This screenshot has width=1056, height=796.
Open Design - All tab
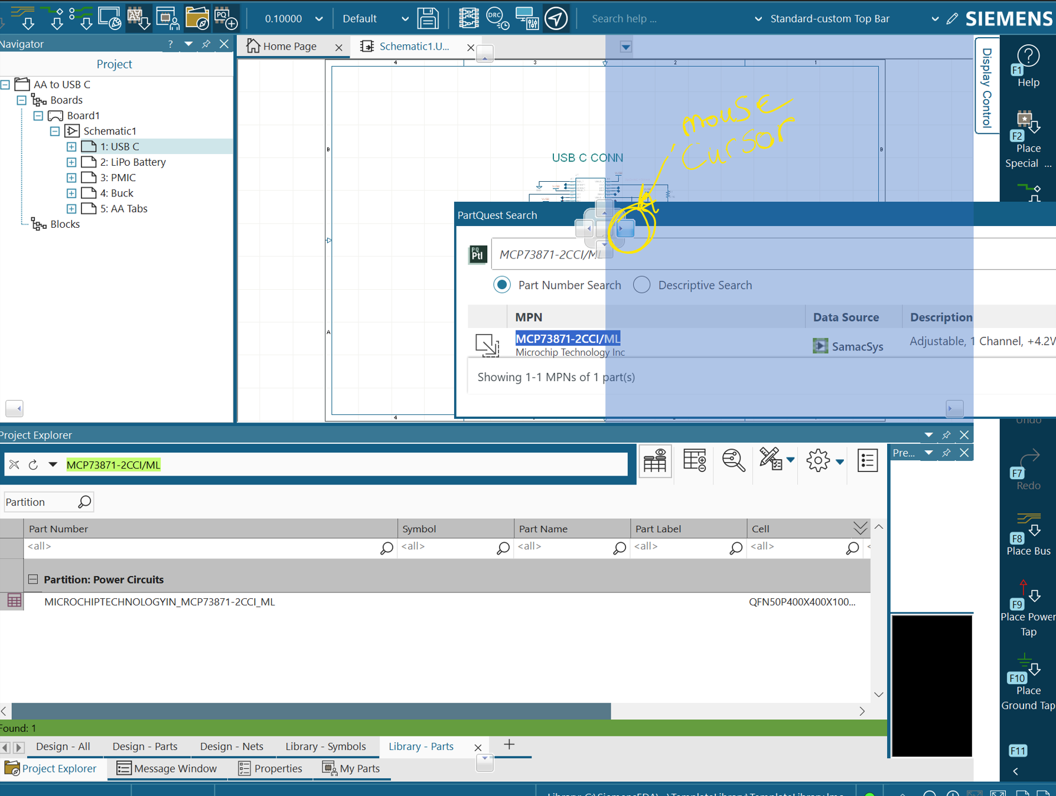pos(63,746)
